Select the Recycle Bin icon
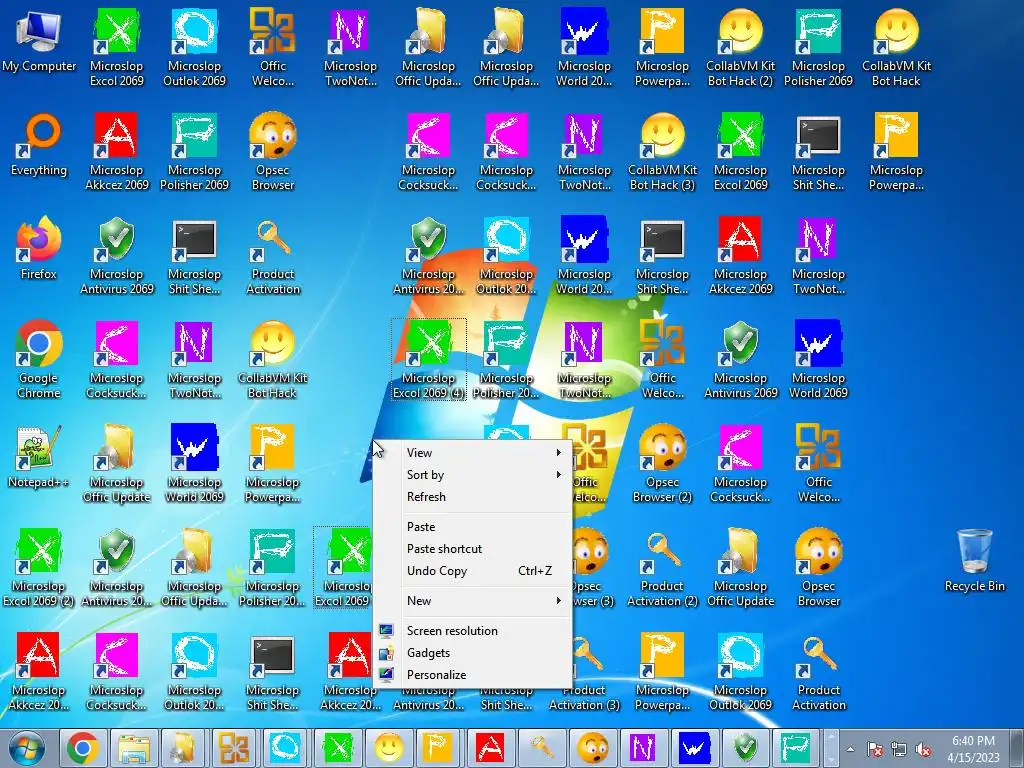 pyautogui.click(x=974, y=560)
